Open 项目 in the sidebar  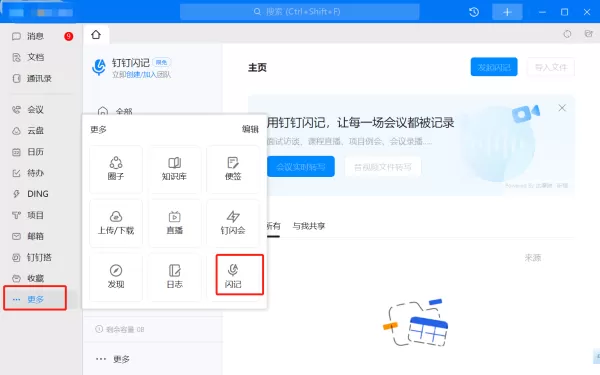click(34, 215)
